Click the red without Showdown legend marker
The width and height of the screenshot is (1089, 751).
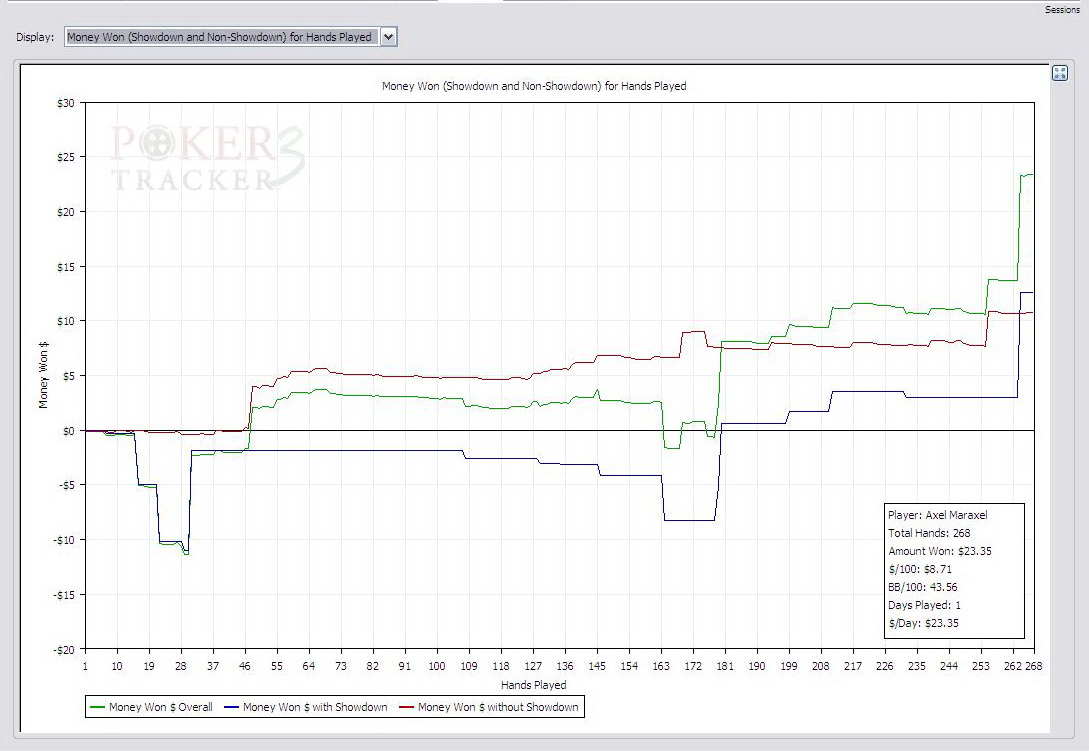pyautogui.click(x=405, y=707)
